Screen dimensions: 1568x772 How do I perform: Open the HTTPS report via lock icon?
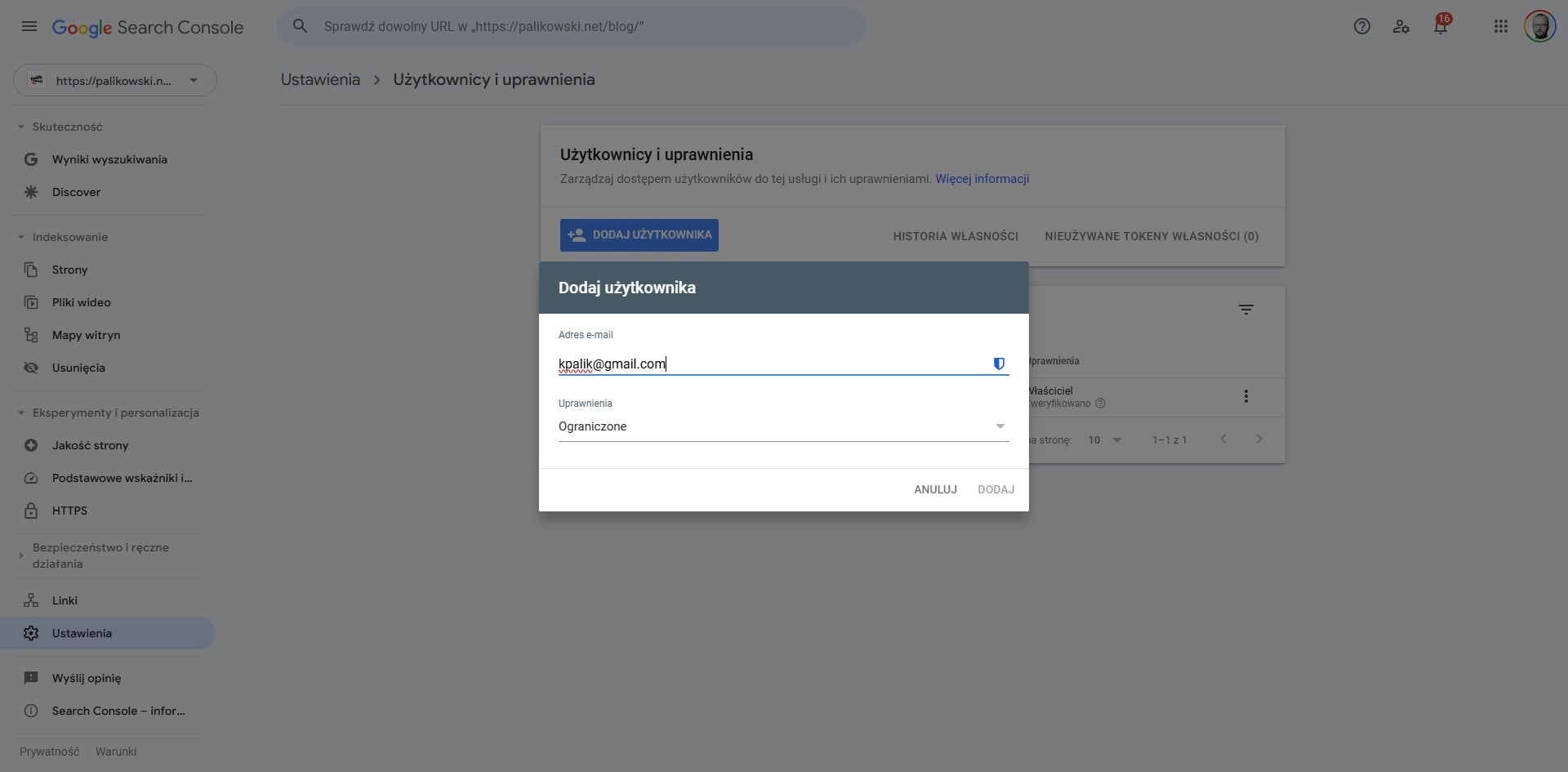click(69, 511)
